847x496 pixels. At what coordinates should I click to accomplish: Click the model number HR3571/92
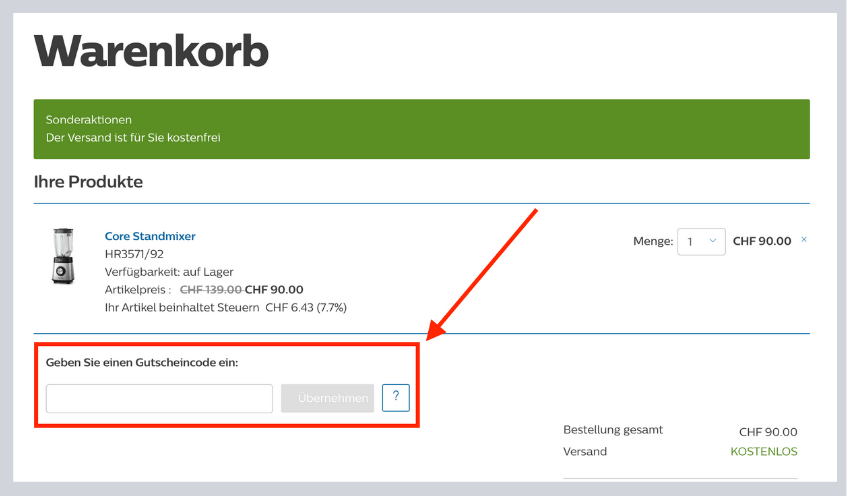(x=134, y=254)
